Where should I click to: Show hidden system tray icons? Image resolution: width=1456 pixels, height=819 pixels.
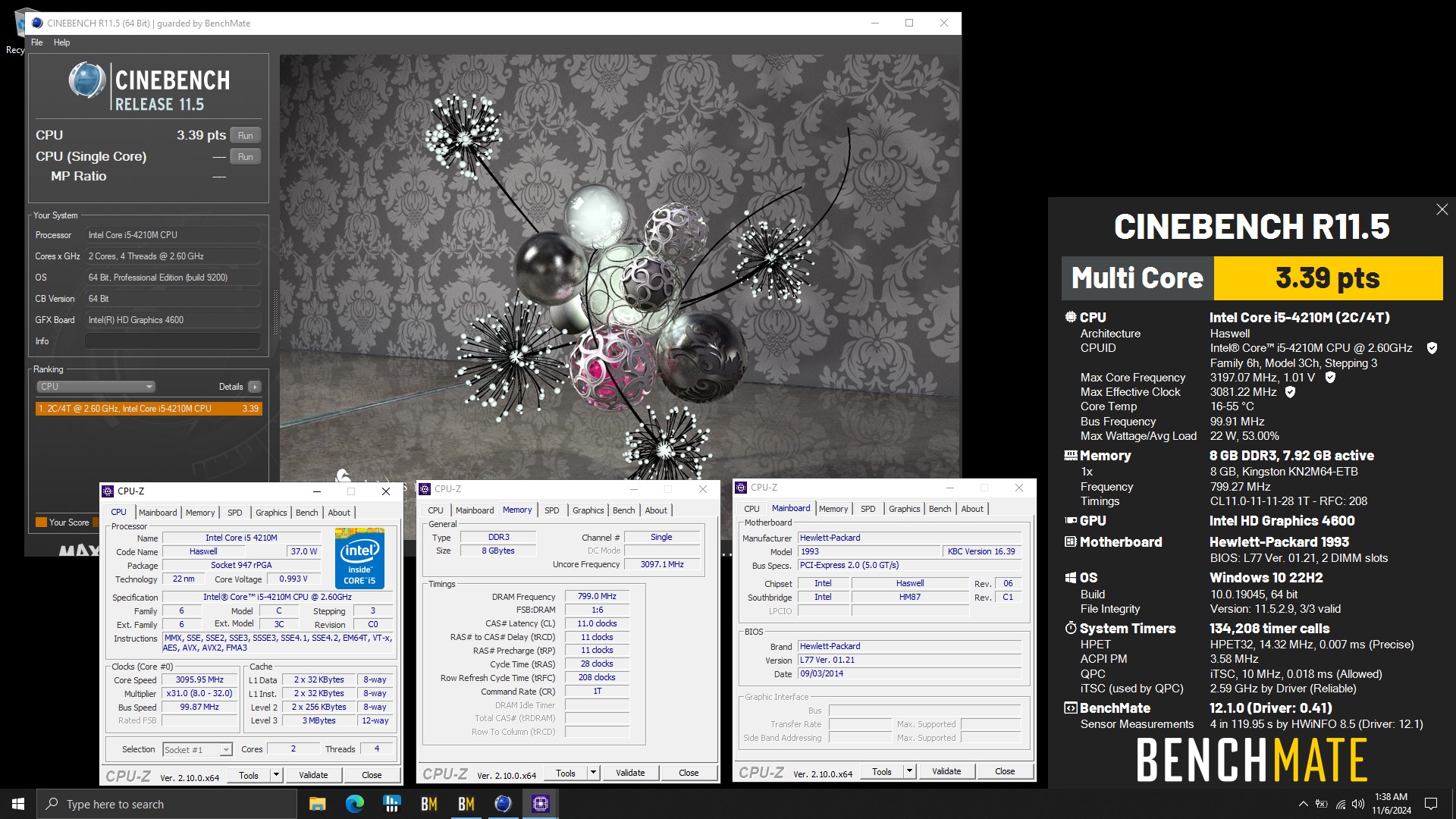pyautogui.click(x=1304, y=804)
